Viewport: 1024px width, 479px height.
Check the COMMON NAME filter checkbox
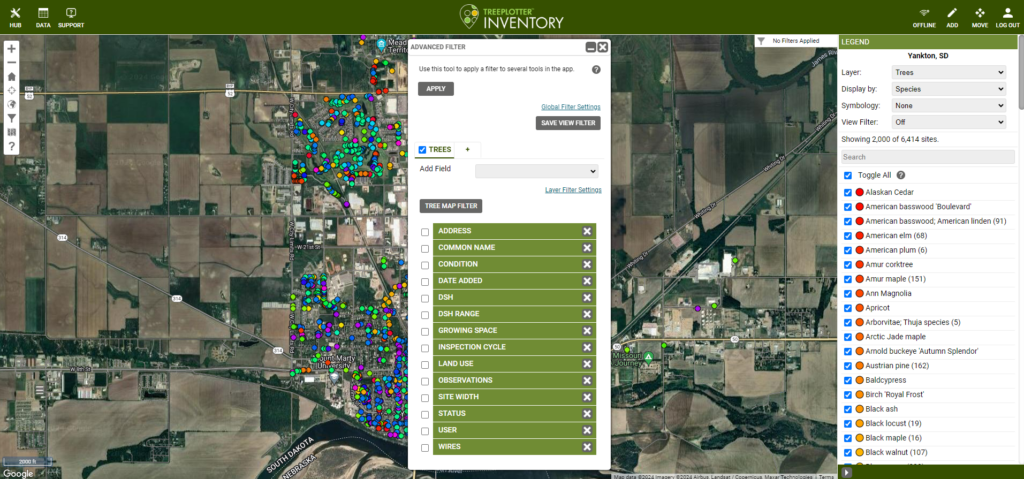pyautogui.click(x=425, y=248)
